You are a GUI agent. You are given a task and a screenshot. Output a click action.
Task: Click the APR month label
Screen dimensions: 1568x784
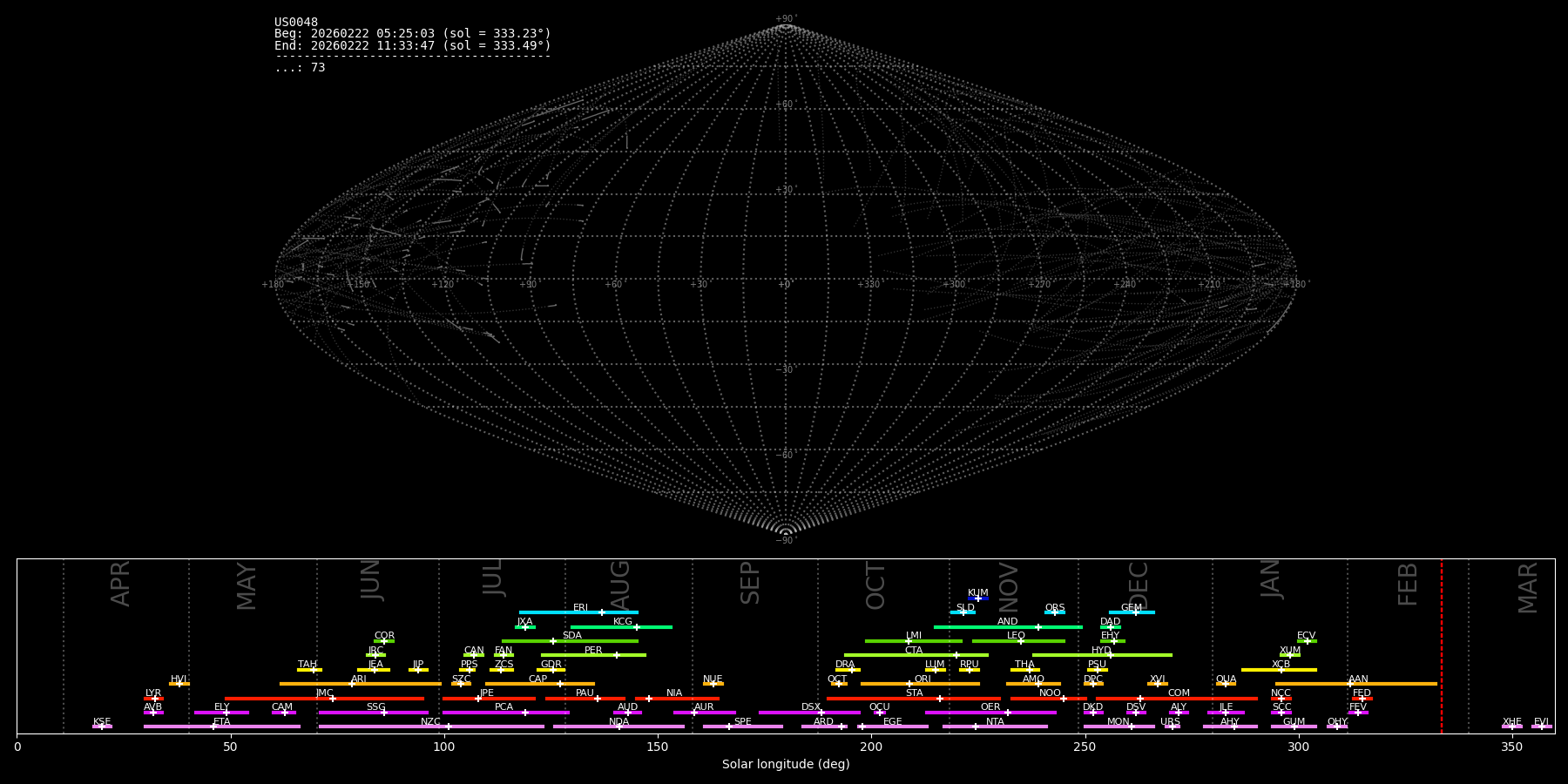coord(120,584)
